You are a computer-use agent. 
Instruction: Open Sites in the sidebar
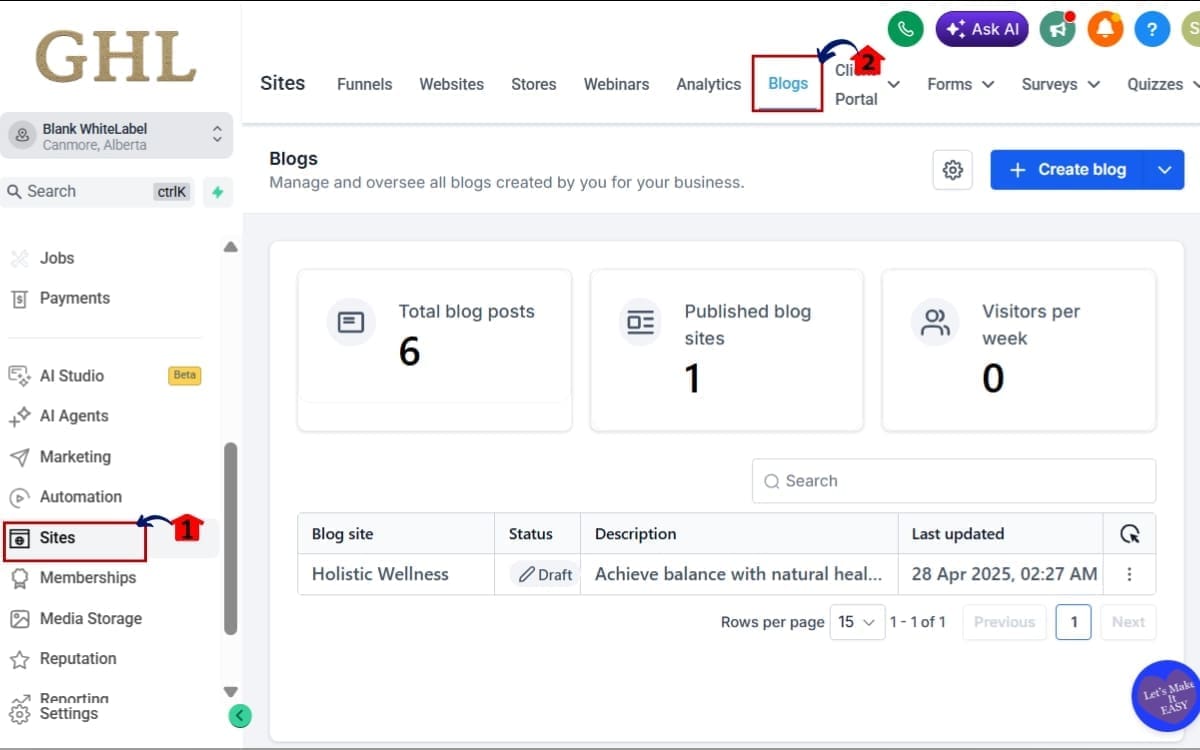58,538
